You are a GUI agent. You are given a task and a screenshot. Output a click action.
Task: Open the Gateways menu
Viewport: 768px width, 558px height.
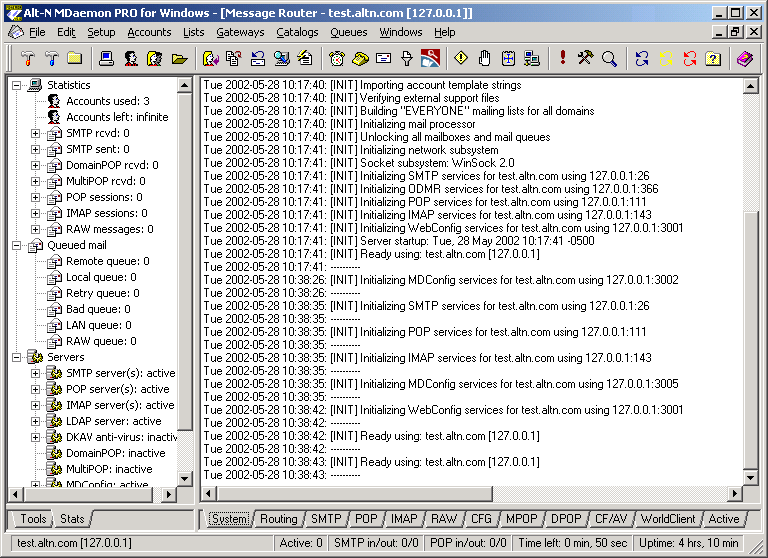[x=240, y=32]
